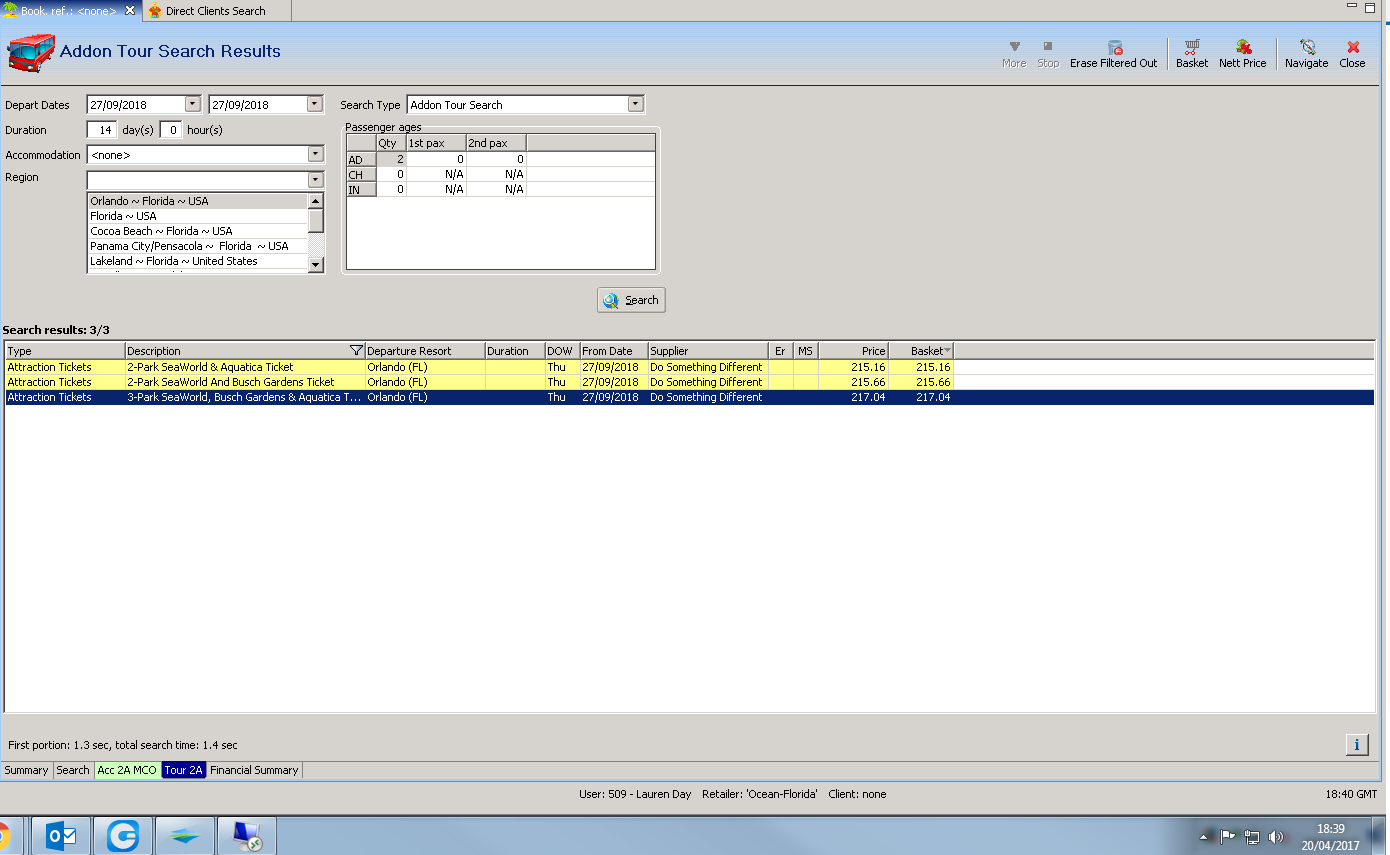Select the Tour 2A tab
This screenshot has width=1390, height=855.
184,770
